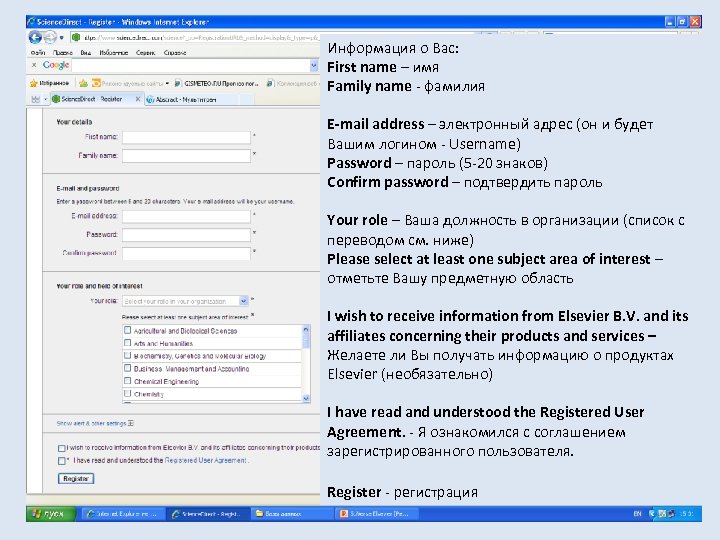Close the Google toolbar with the X
Screen dimensions: 720x540
[34, 65]
